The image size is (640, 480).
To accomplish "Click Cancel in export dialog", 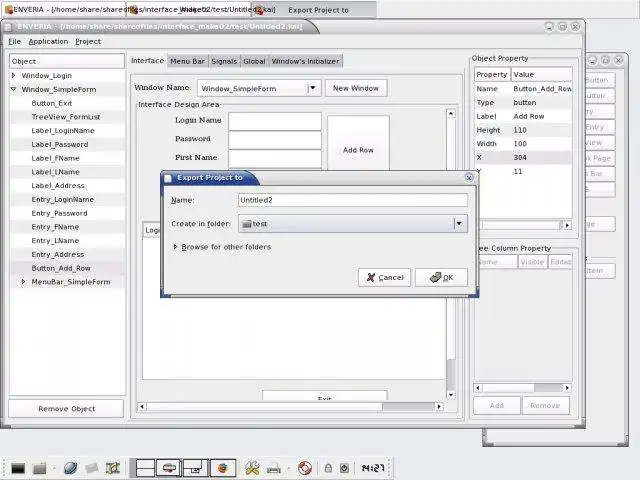I will click(384, 278).
